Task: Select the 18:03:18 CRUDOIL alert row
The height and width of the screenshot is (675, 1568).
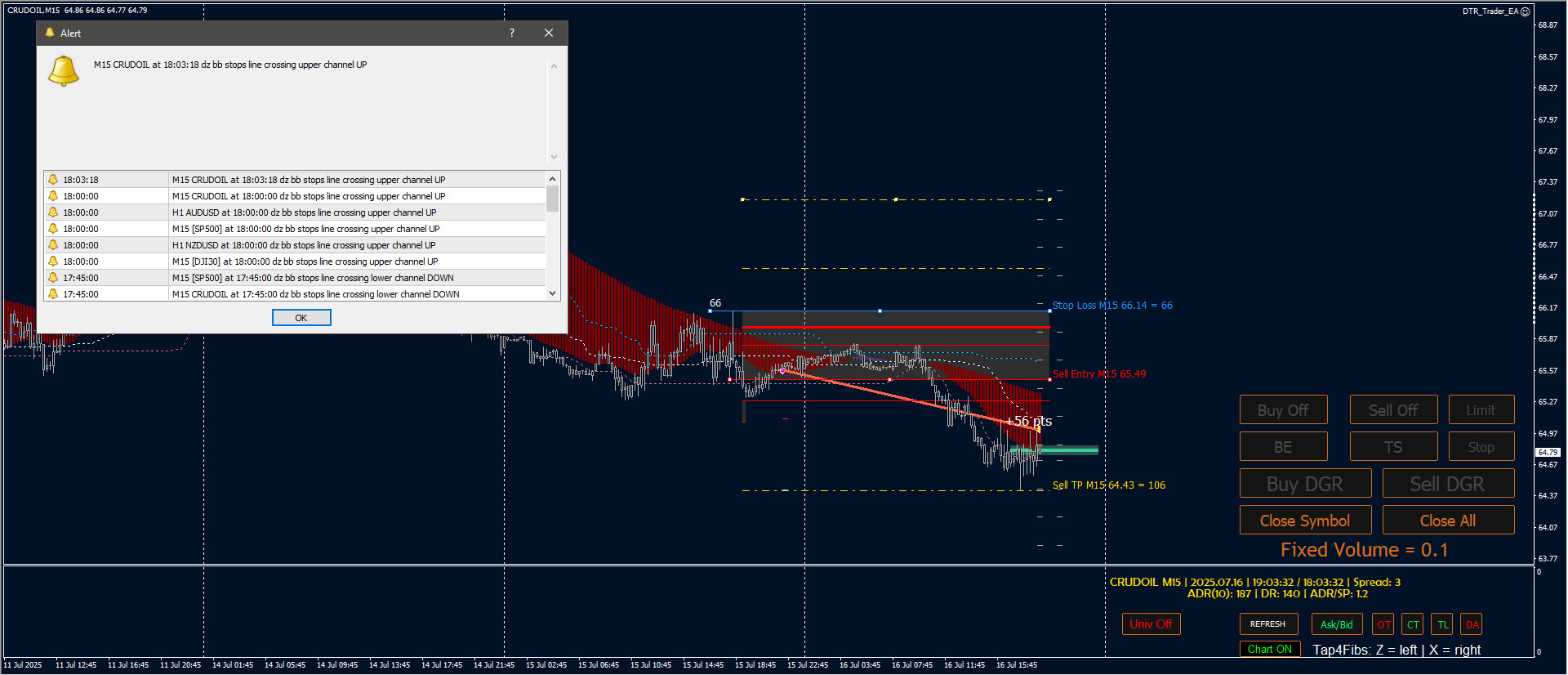Action: [x=295, y=180]
